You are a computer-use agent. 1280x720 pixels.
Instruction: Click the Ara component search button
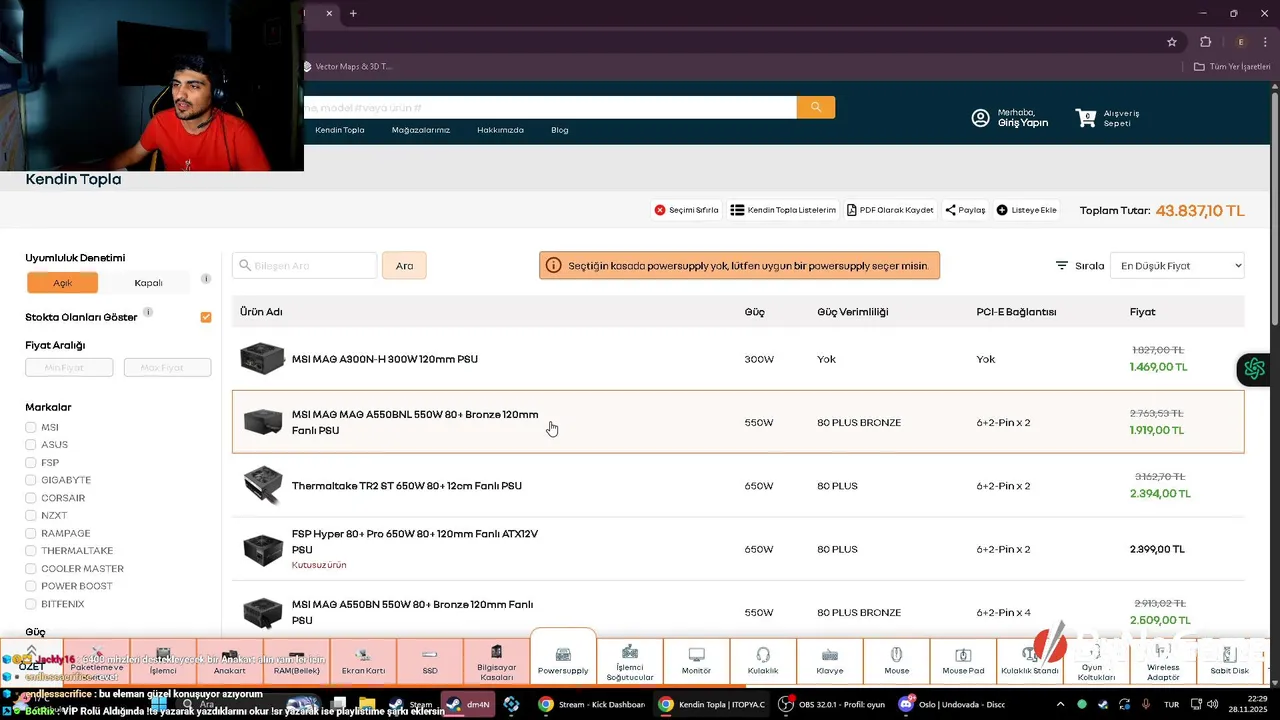[404, 266]
